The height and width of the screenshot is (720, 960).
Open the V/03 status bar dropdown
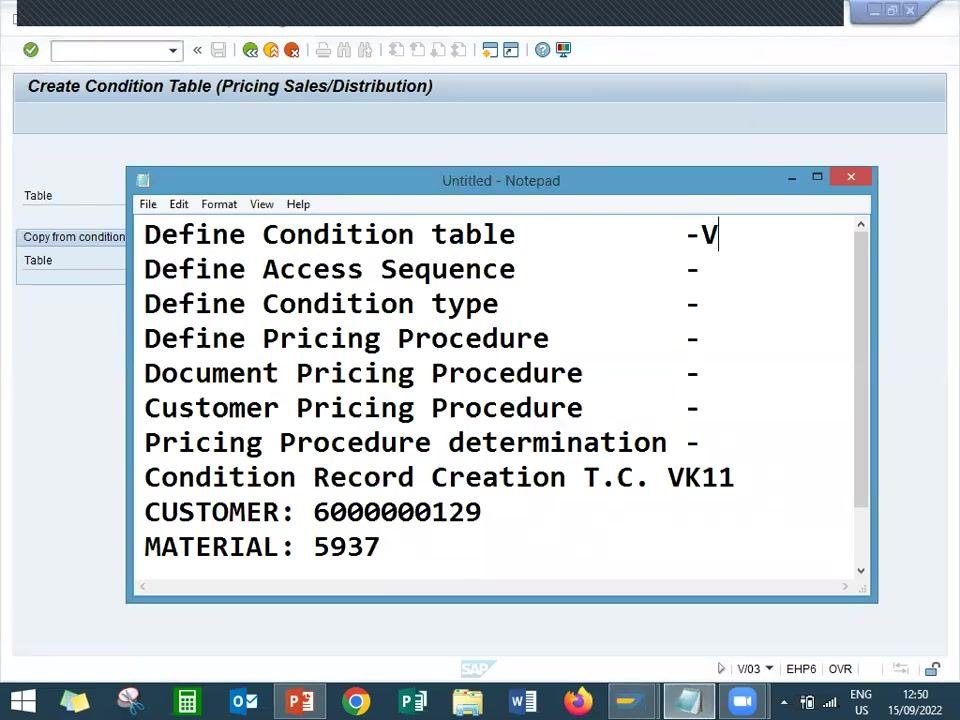[x=770, y=669]
